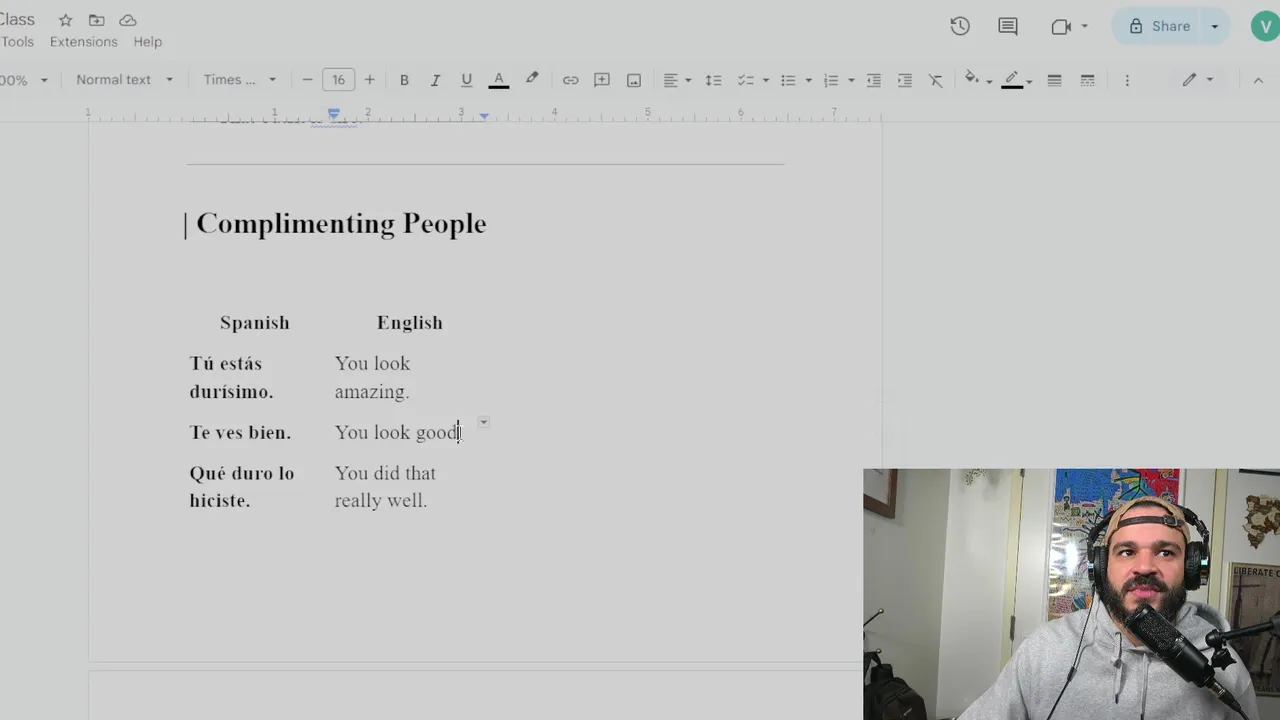The image size is (1280, 720).
Task: Star the document
Action: pyautogui.click(x=65, y=20)
